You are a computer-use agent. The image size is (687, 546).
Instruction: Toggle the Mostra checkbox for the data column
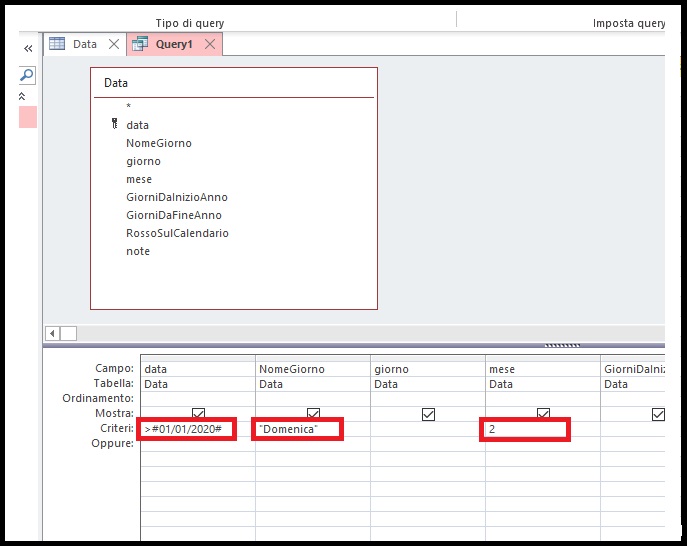198,414
